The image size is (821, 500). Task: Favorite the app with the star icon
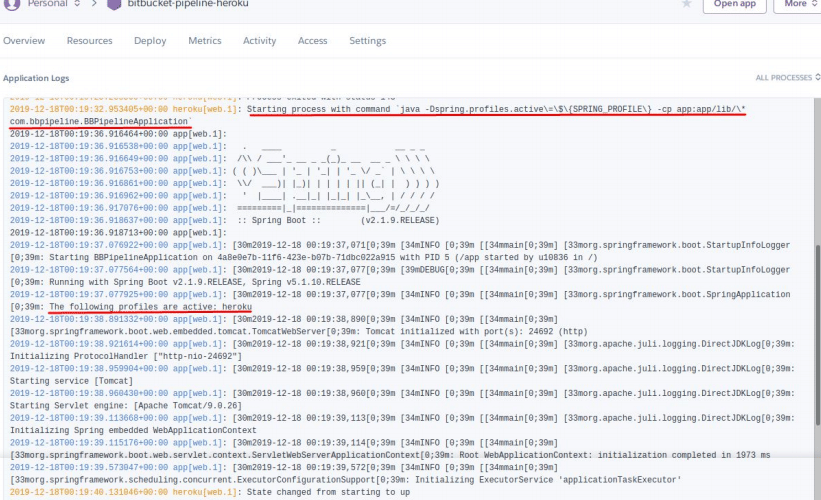pyautogui.click(x=686, y=4)
